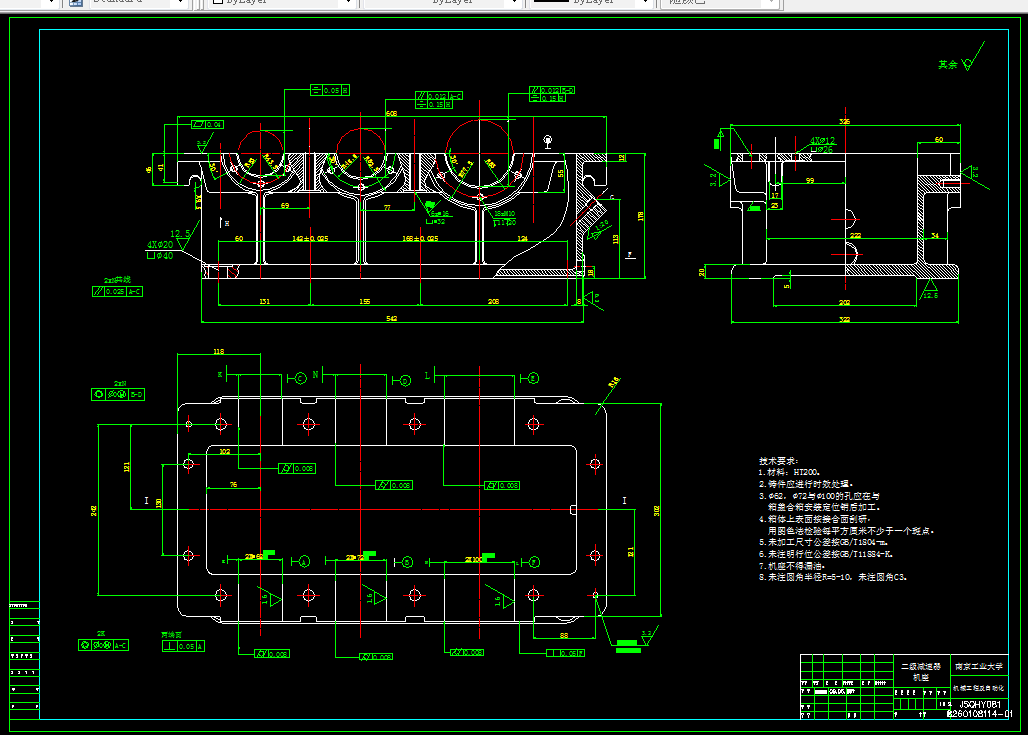Viewport: 1028px width, 735px height.
Task: Click the lifting eye symbol in front view
Action: pos(548,141)
